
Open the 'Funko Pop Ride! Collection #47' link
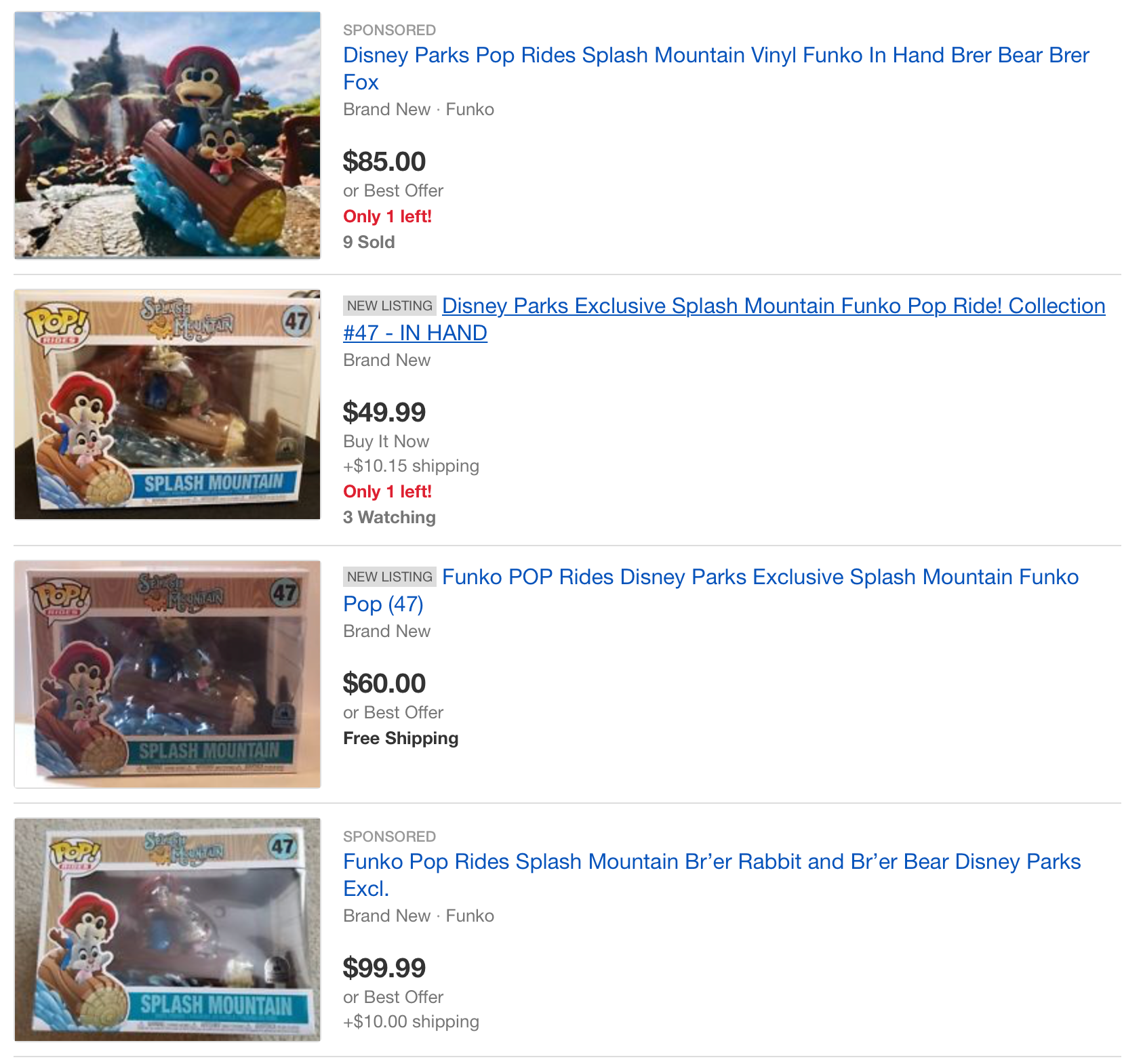tap(773, 306)
